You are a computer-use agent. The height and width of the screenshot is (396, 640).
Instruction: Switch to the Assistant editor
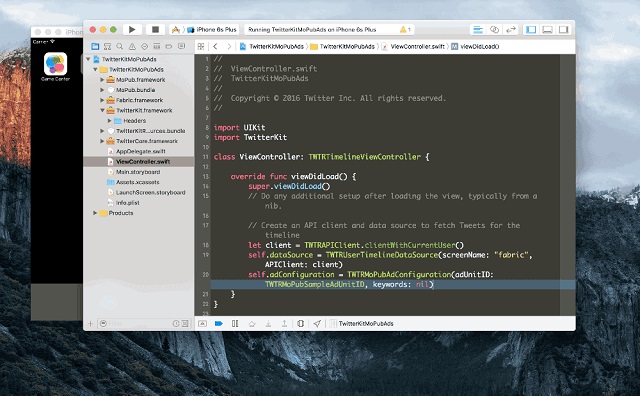pyautogui.click(x=494, y=29)
